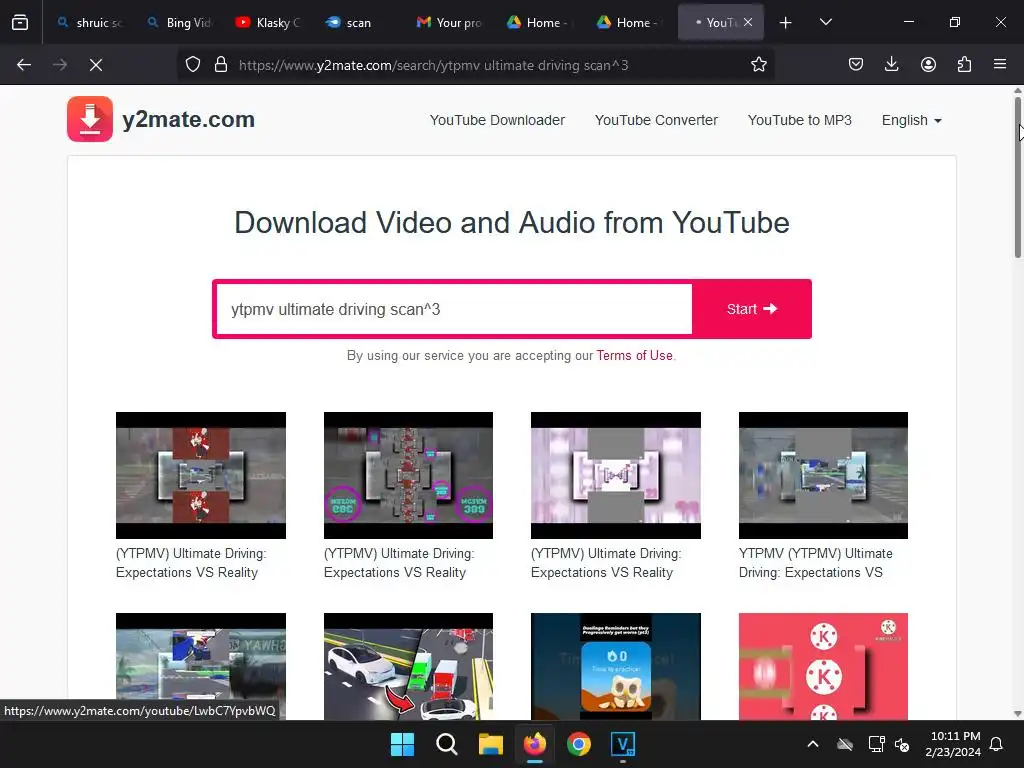
Task: Bookmark this page with the star
Action: [x=758, y=65]
